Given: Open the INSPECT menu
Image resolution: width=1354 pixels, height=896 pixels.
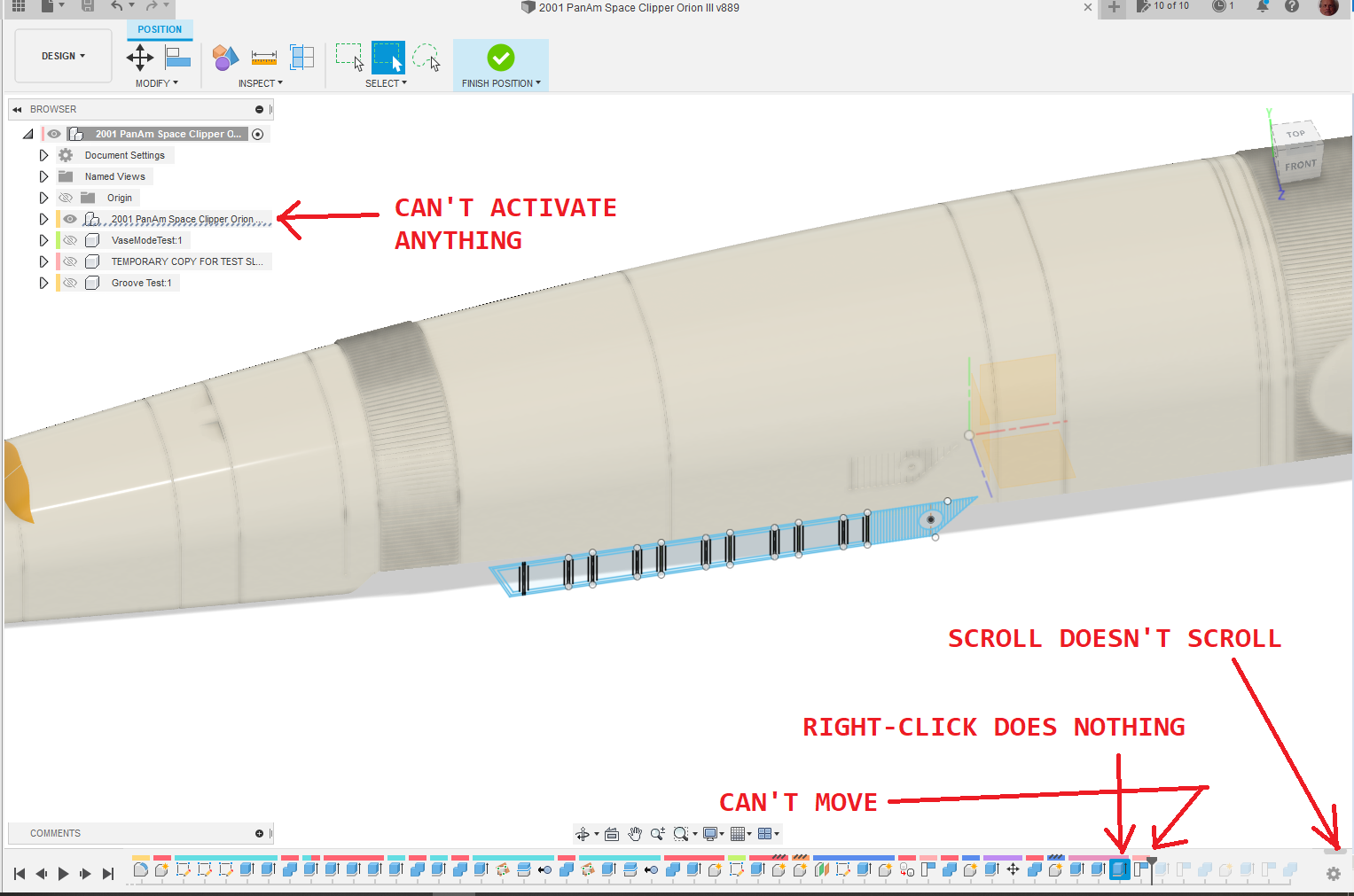Looking at the screenshot, I should [x=260, y=83].
